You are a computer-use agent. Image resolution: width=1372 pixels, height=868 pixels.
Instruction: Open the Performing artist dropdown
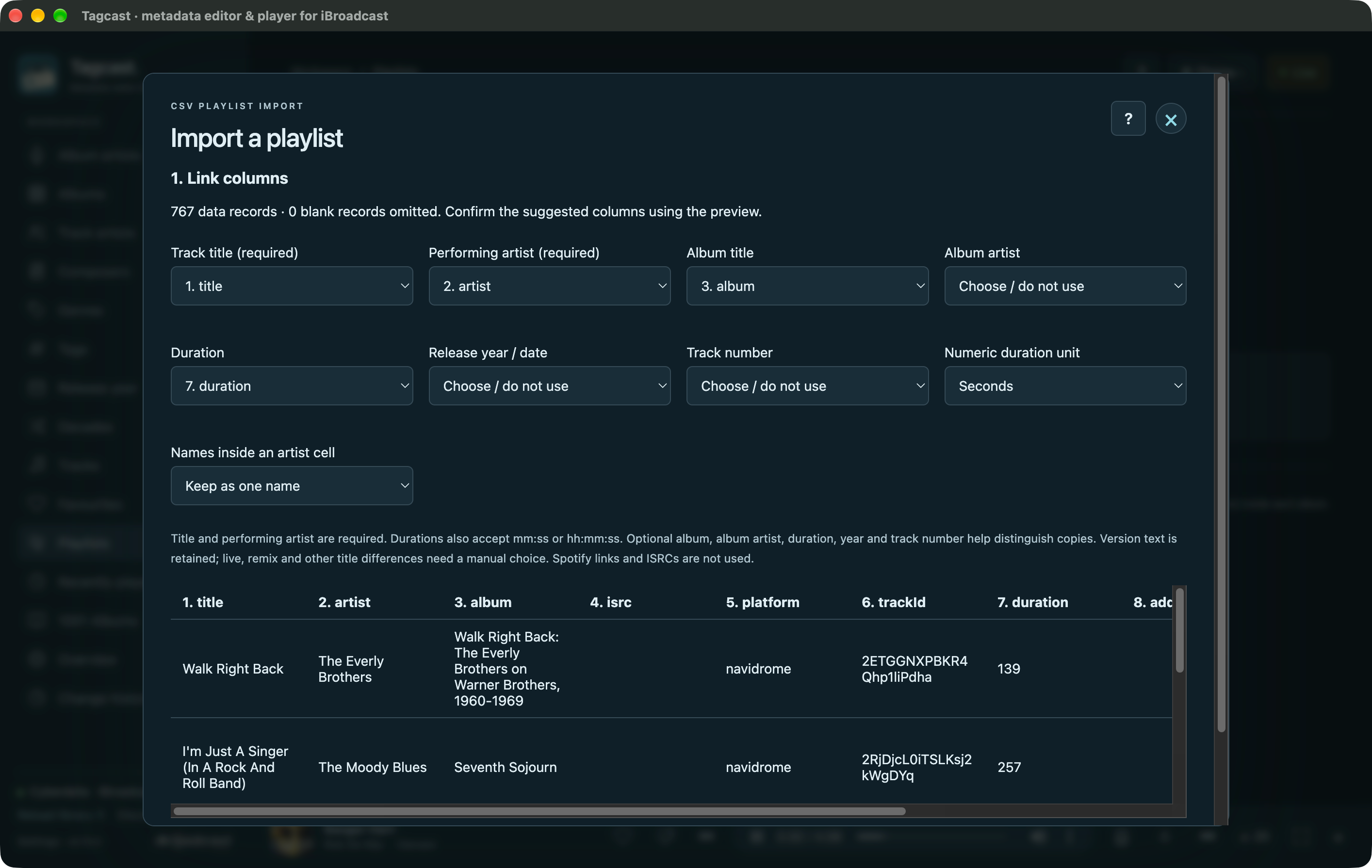click(549, 286)
